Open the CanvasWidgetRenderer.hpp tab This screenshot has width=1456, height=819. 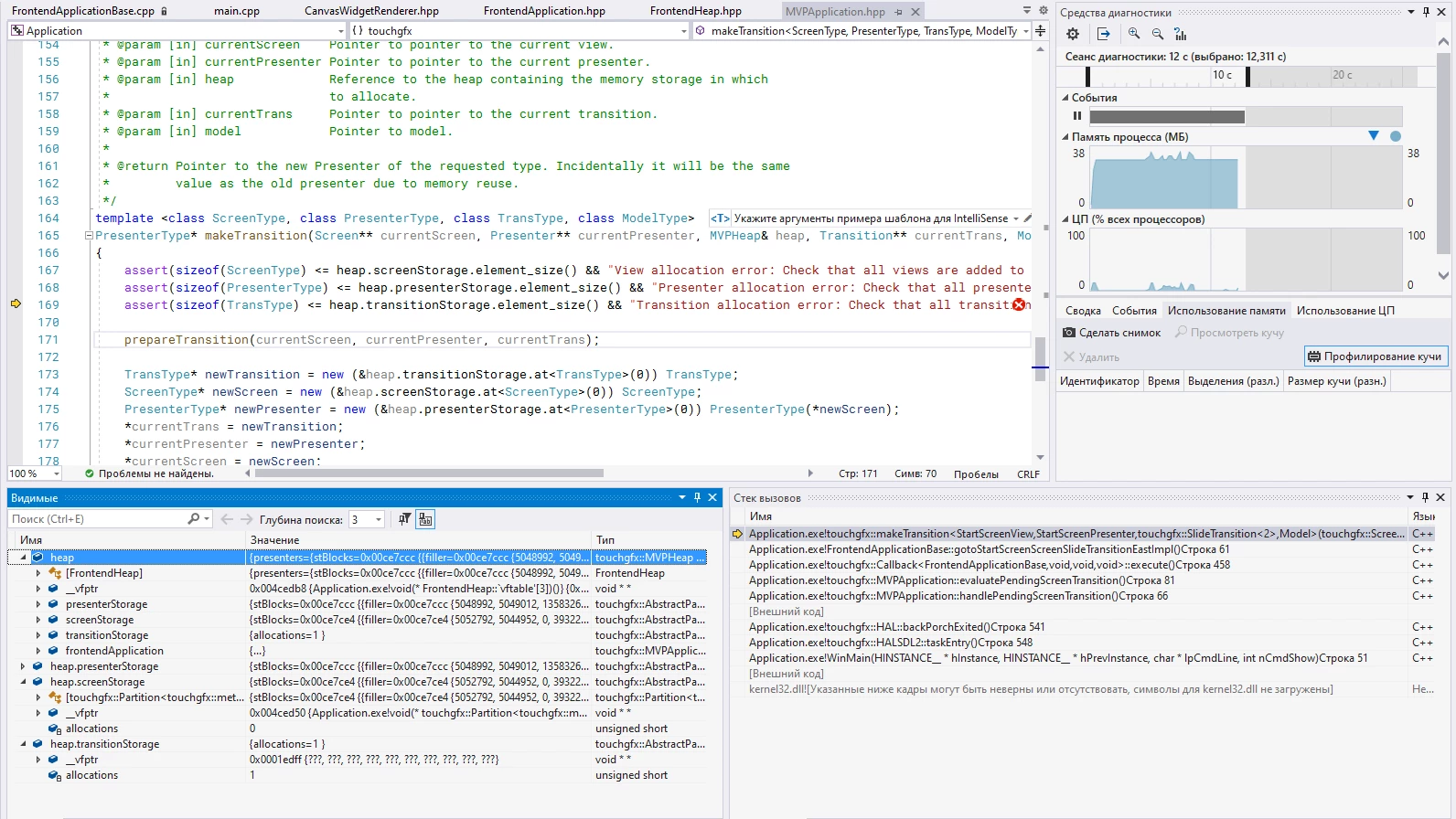click(x=371, y=11)
